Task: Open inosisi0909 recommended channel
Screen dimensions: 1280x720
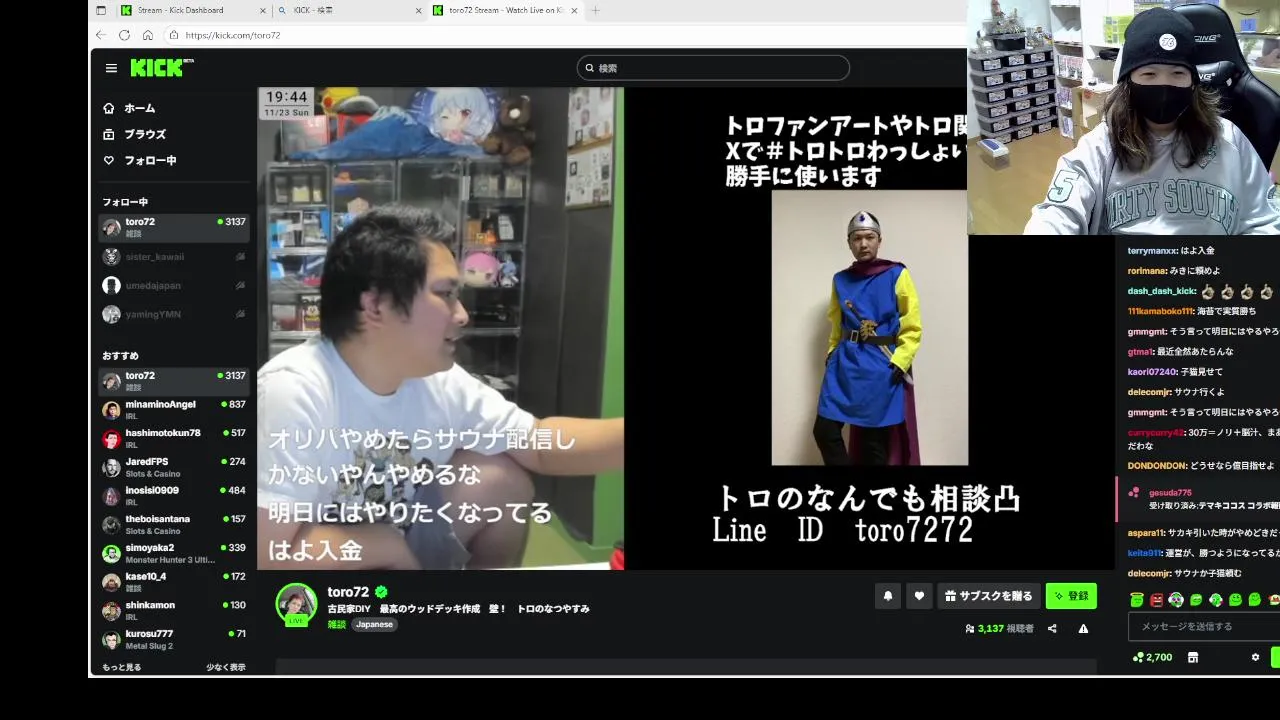Action: point(174,496)
